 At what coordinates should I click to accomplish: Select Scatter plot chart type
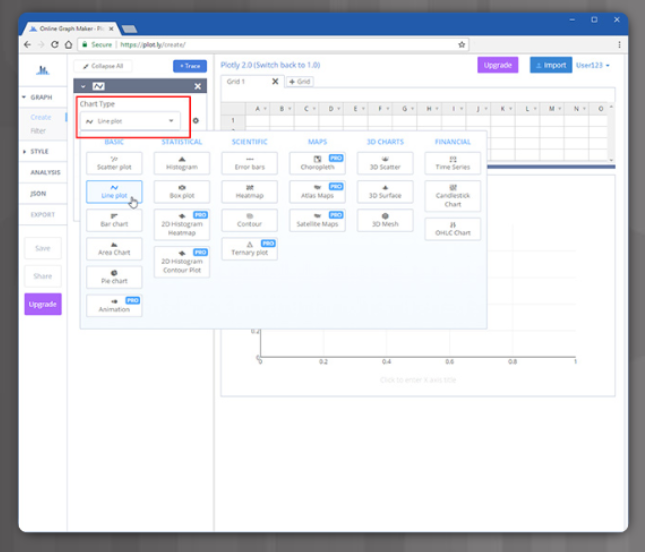(114, 163)
